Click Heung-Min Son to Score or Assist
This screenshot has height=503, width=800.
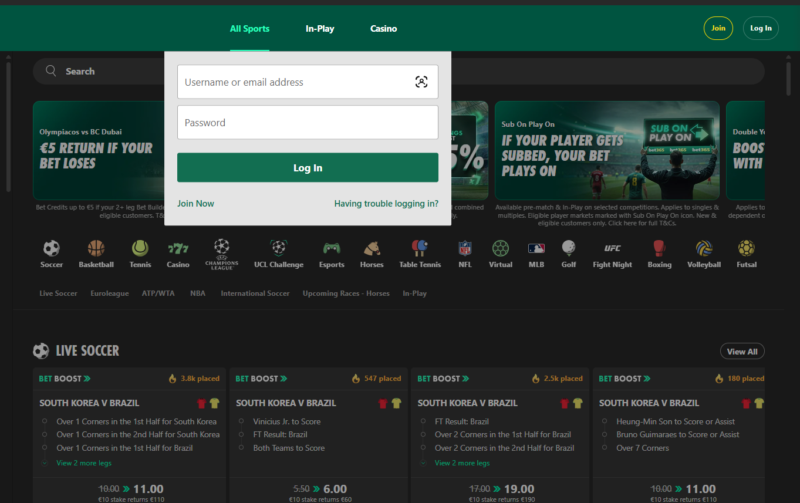click(x=675, y=421)
